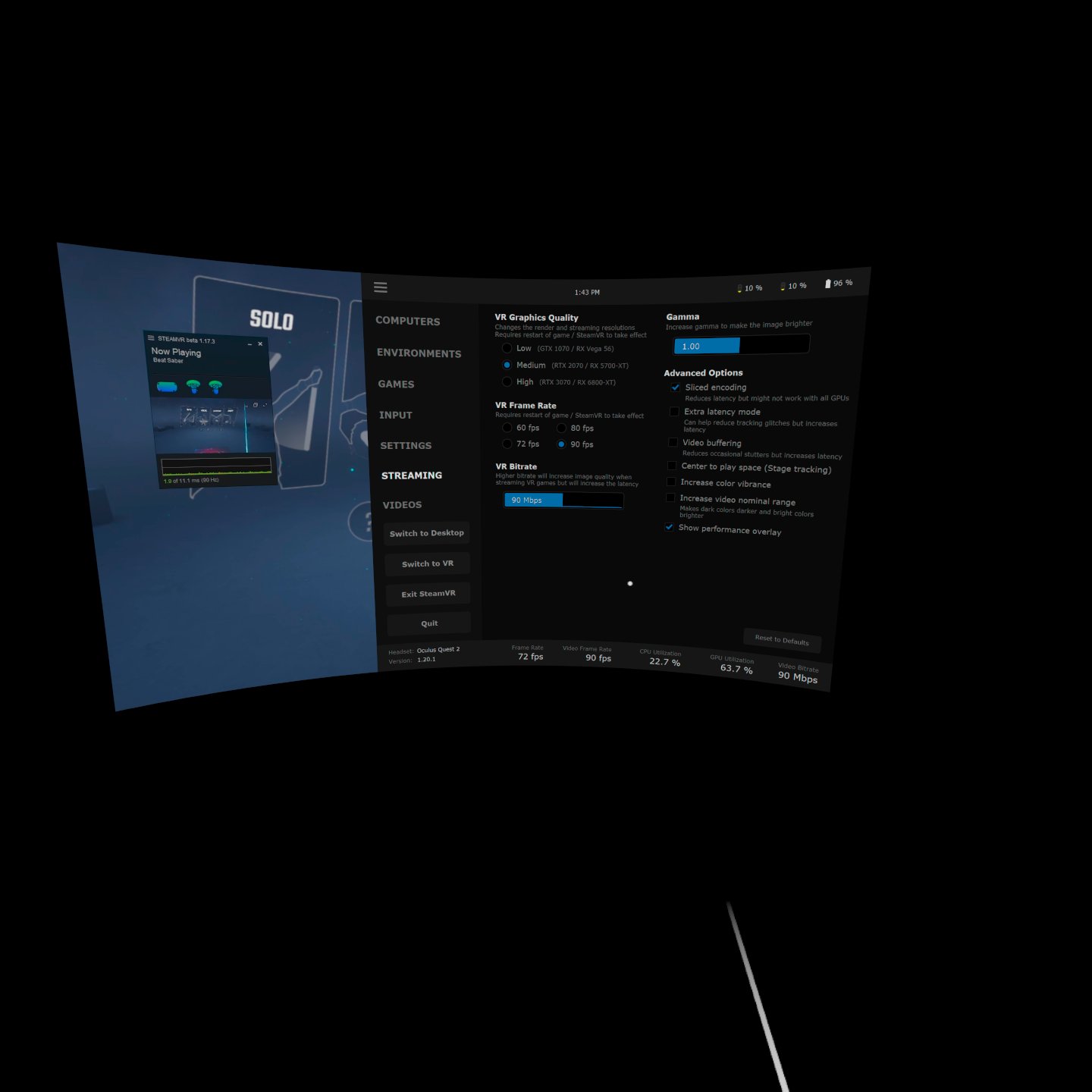Expand SteamVR mirror view to fullscreen
The height and width of the screenshot is (1092, 1092).
click(x=265, y=405)
